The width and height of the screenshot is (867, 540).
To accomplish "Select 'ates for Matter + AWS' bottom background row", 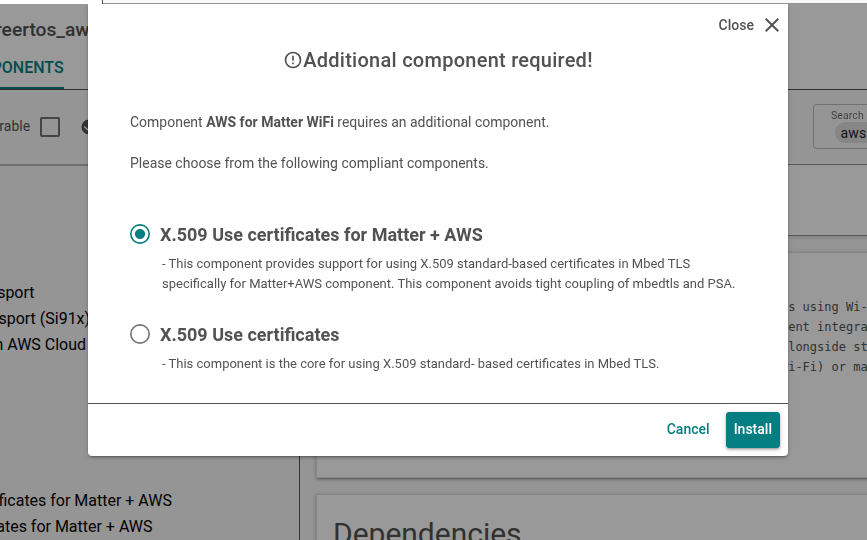I will (76, 526).
